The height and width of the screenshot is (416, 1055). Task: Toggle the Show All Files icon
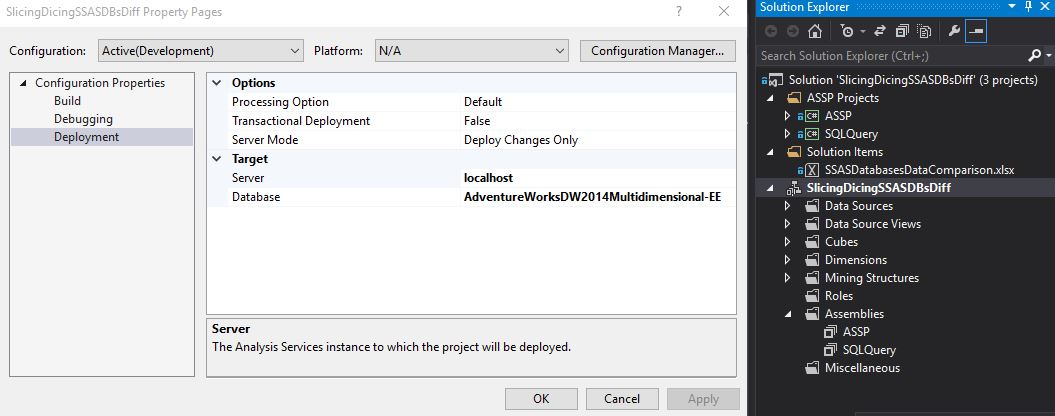[924, 31]
